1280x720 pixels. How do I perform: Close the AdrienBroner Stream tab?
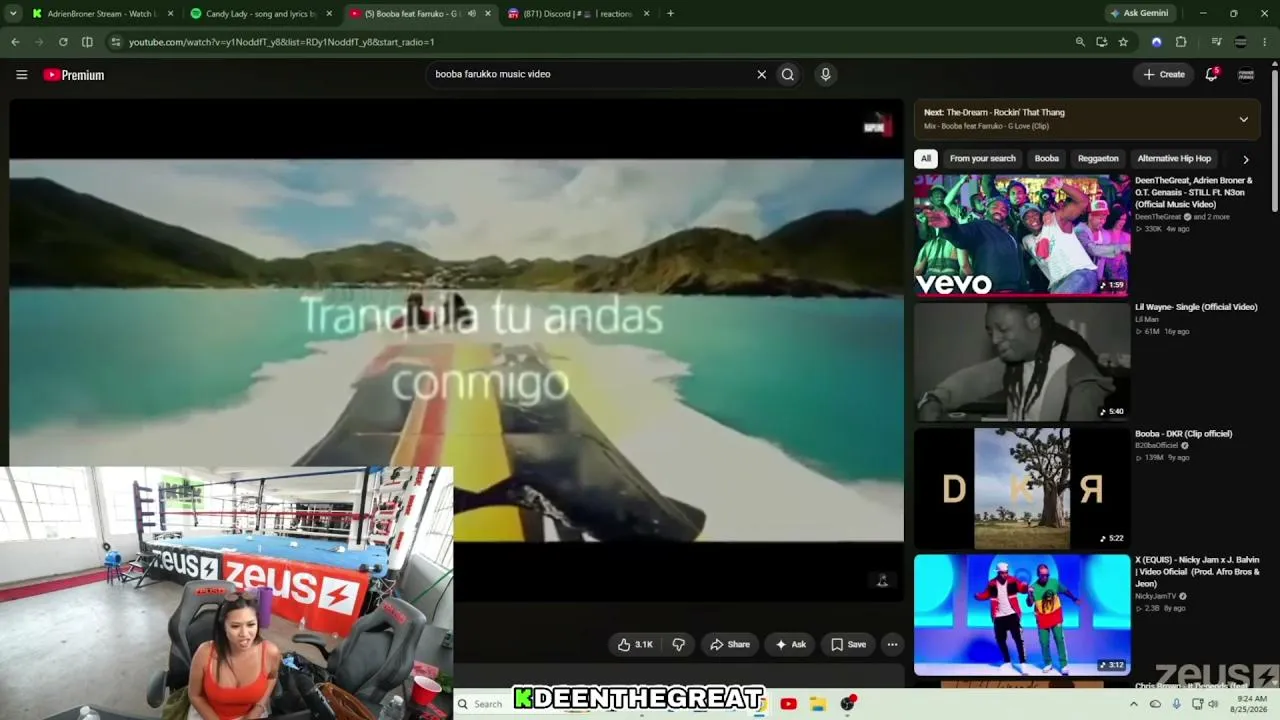[x=171, y=14]
